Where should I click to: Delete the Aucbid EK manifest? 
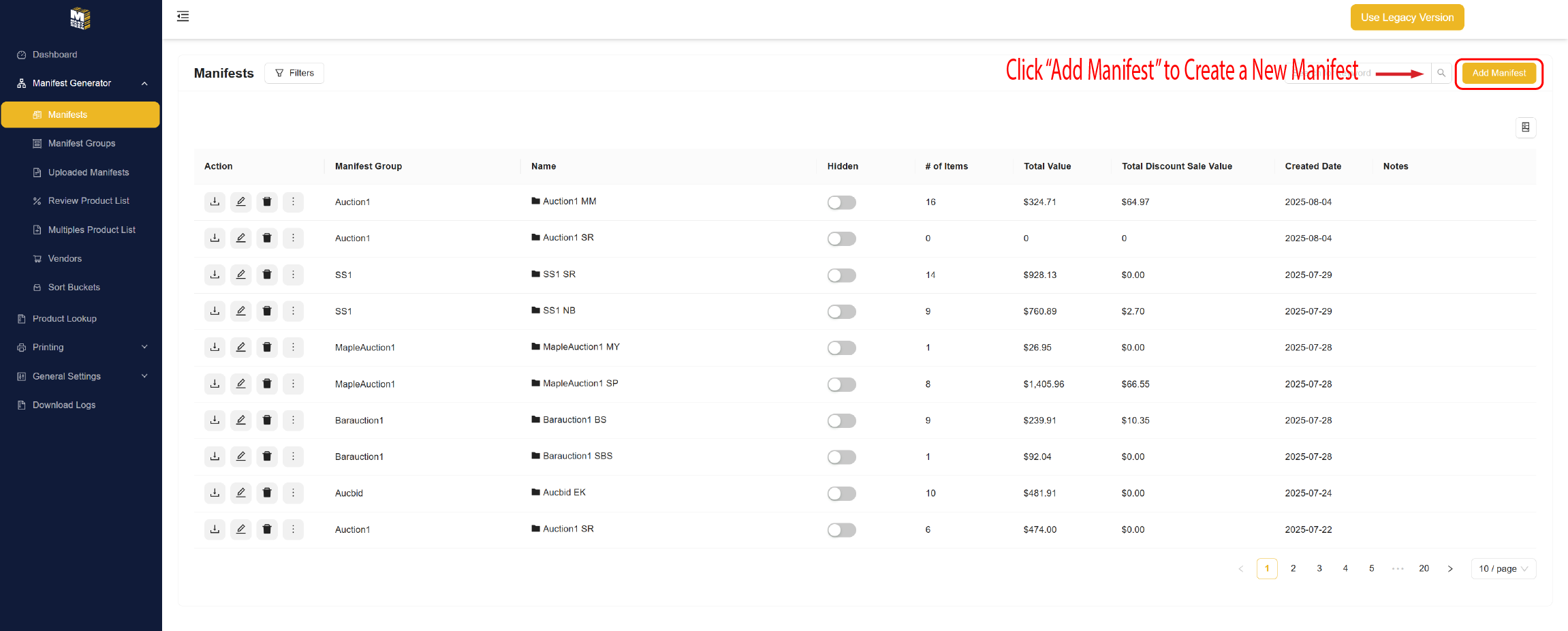267,493
